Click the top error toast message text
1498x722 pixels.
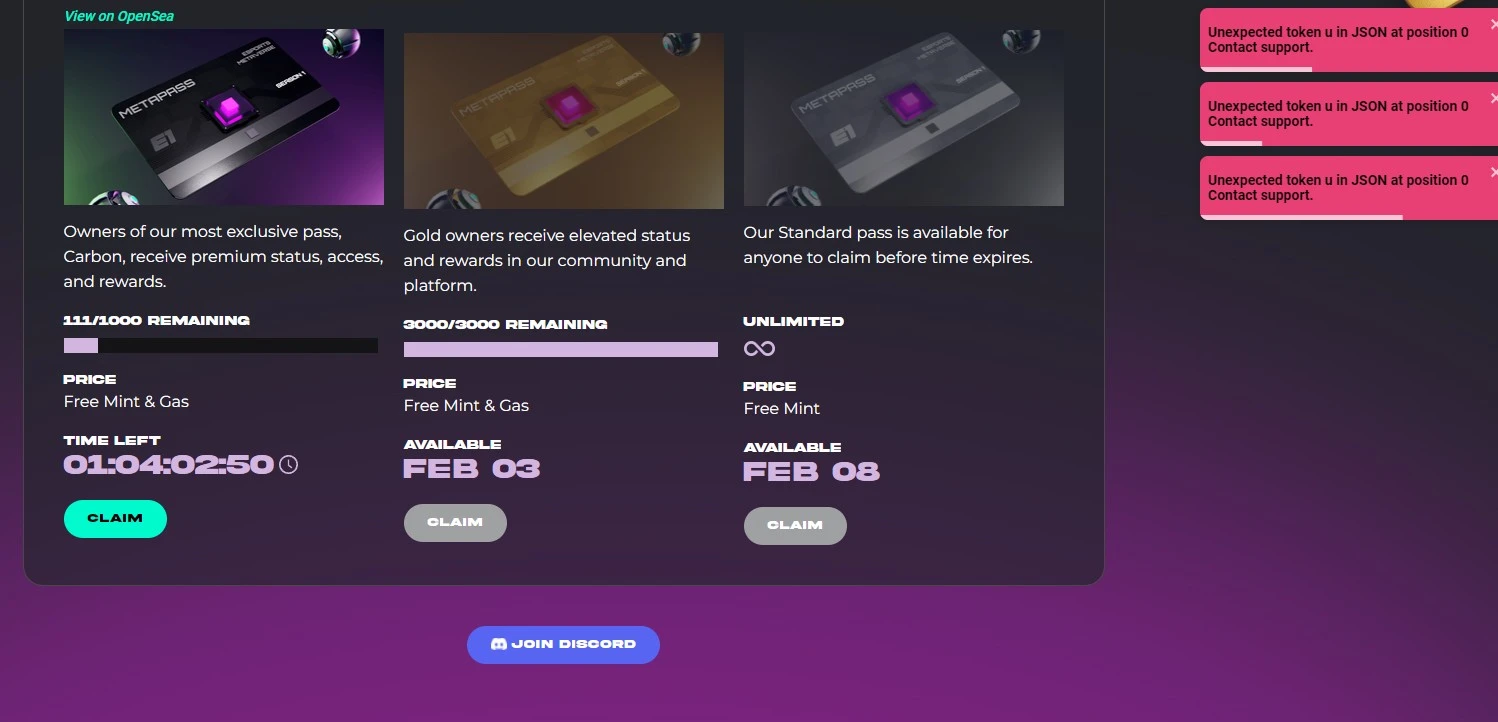[1338, 40]
